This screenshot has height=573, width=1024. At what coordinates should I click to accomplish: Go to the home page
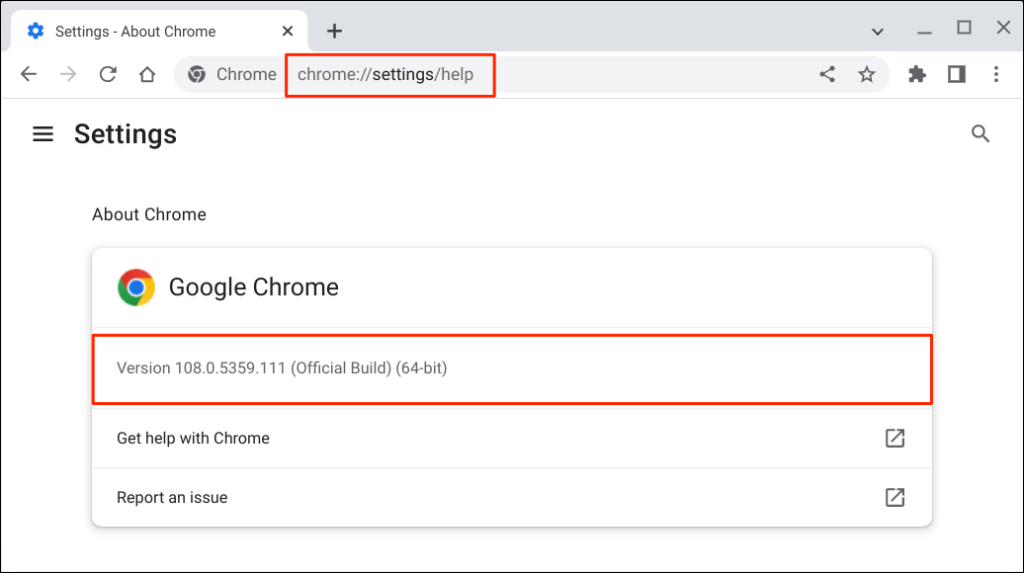(147, 74)
